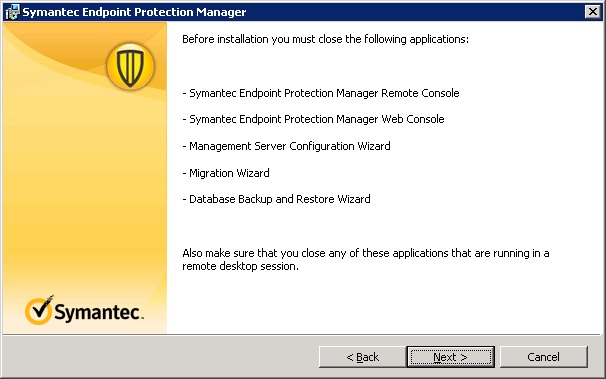Click gray footer area left of Back button

[160, 357]
